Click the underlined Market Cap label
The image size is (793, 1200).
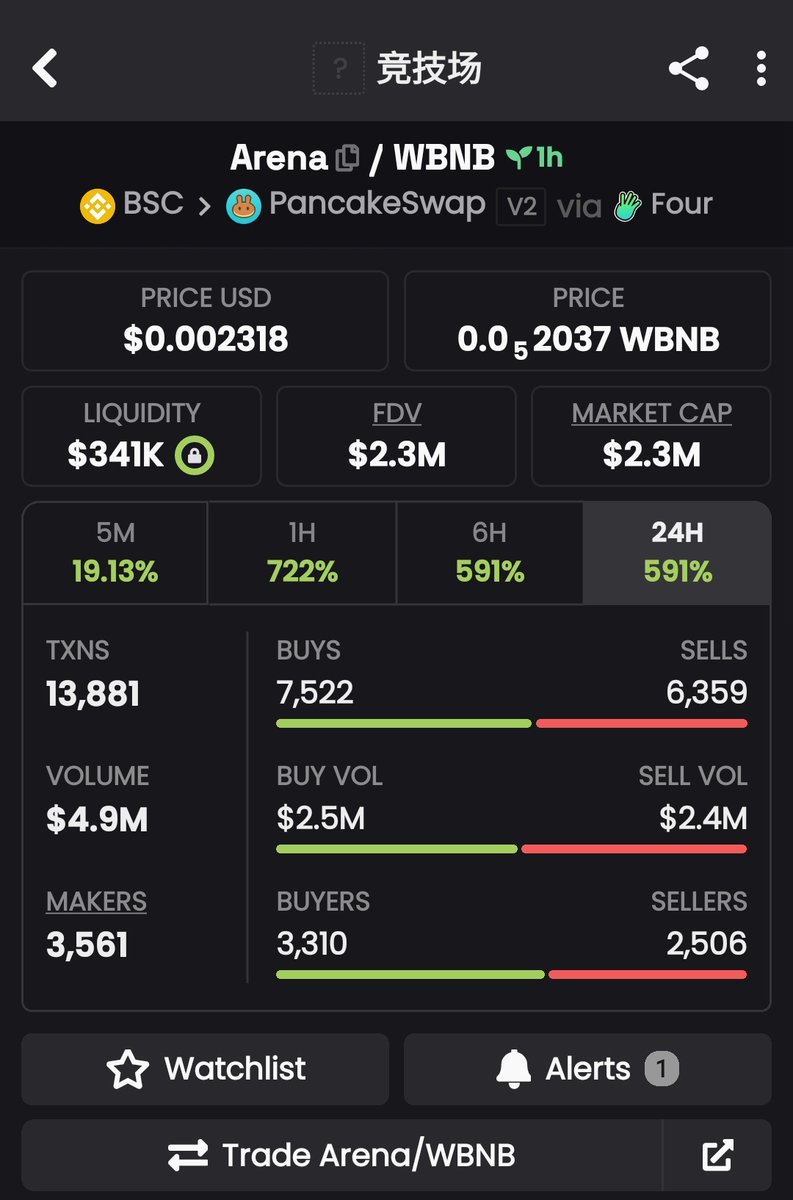point(651,413)
